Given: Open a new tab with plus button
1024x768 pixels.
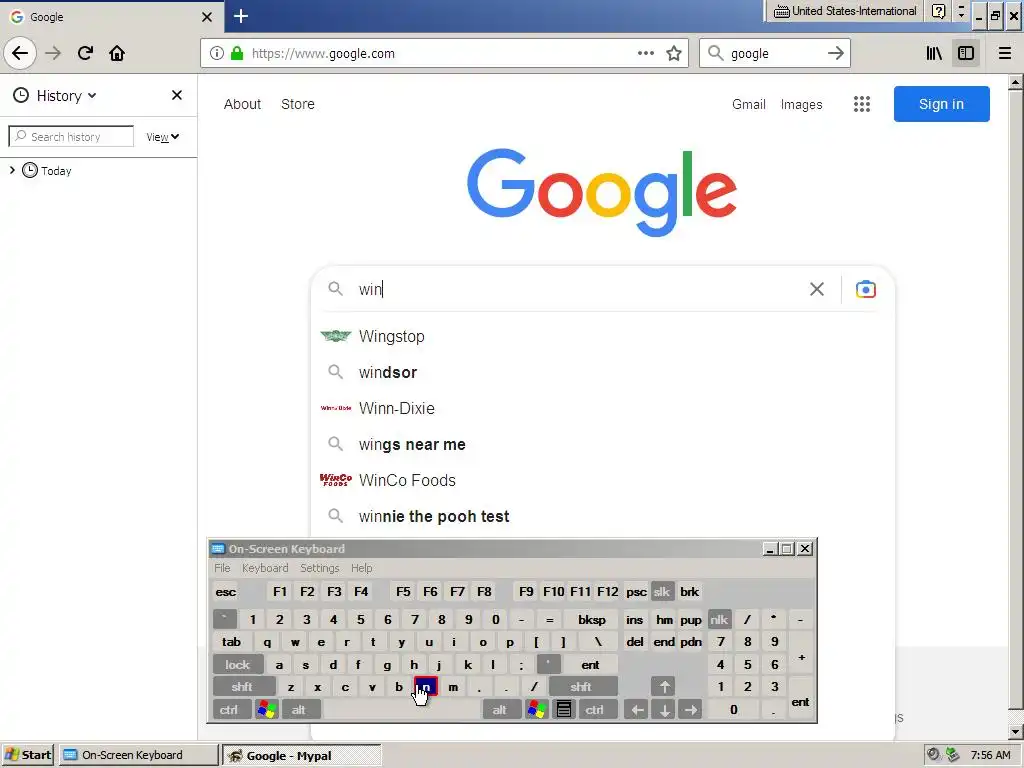Looking at the screenshot, I should pos(241,16).
